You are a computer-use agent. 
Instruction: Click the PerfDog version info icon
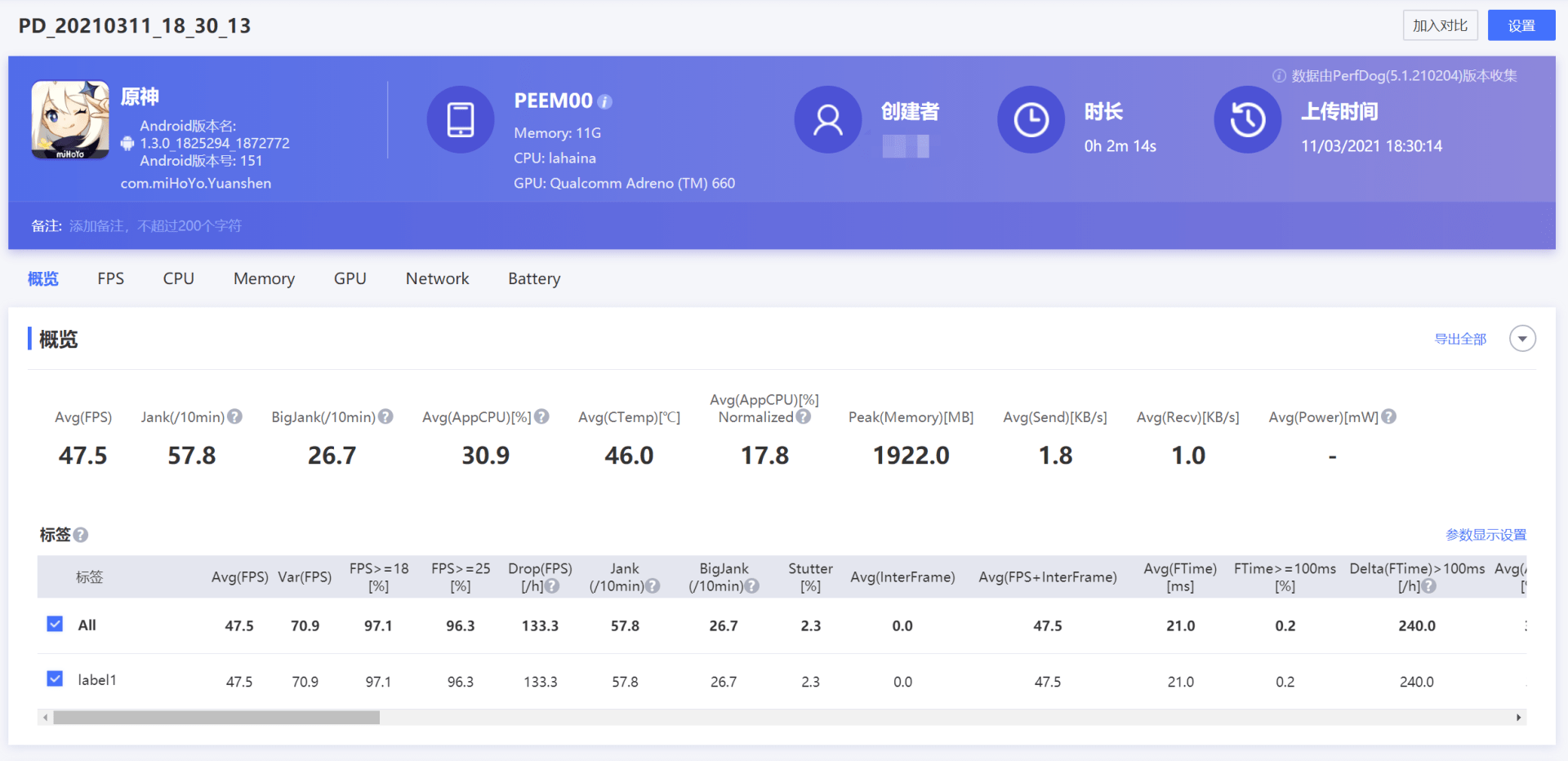[1279, 76]
